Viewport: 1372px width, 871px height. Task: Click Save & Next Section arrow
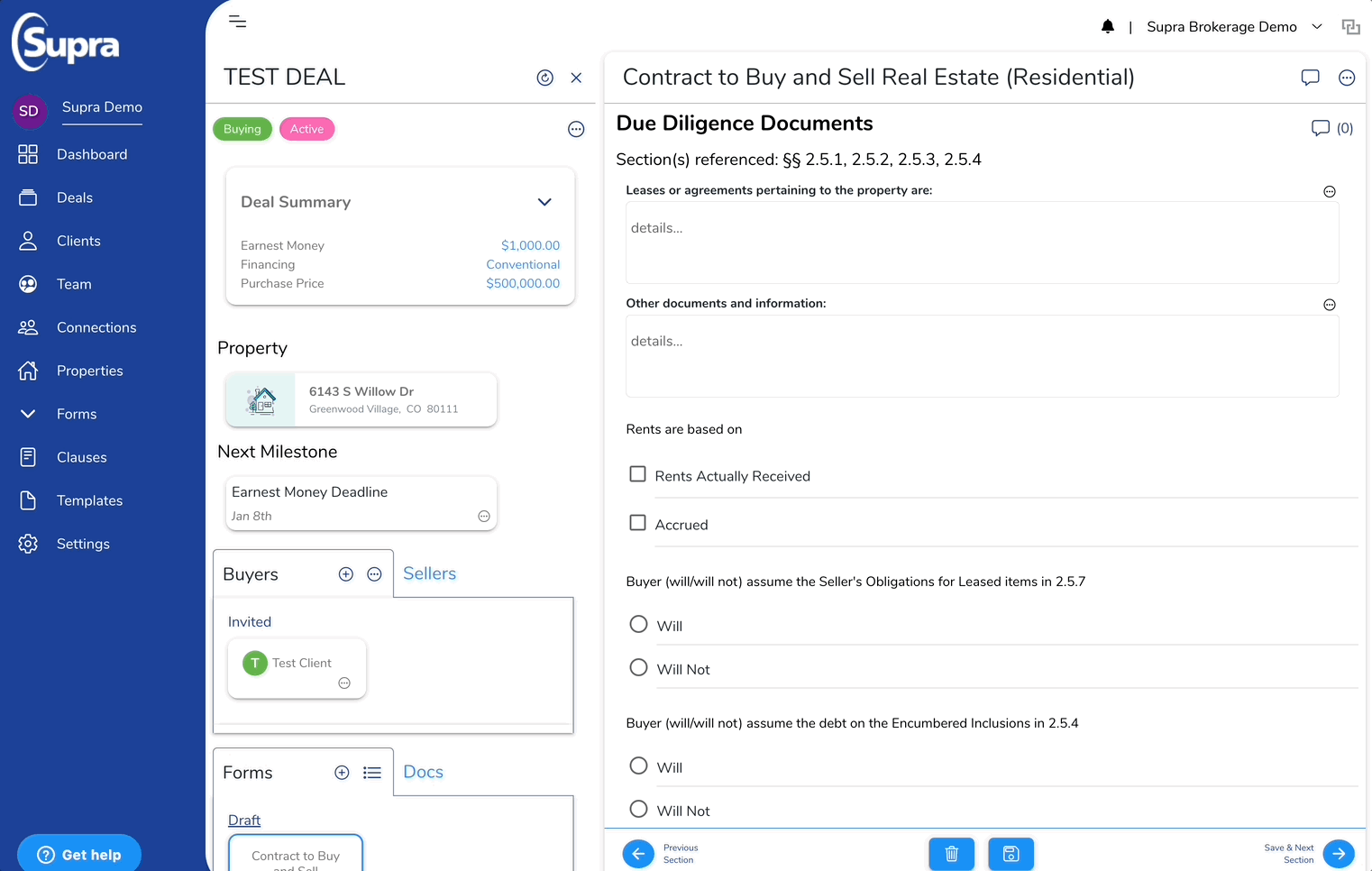pos(1339,854)
